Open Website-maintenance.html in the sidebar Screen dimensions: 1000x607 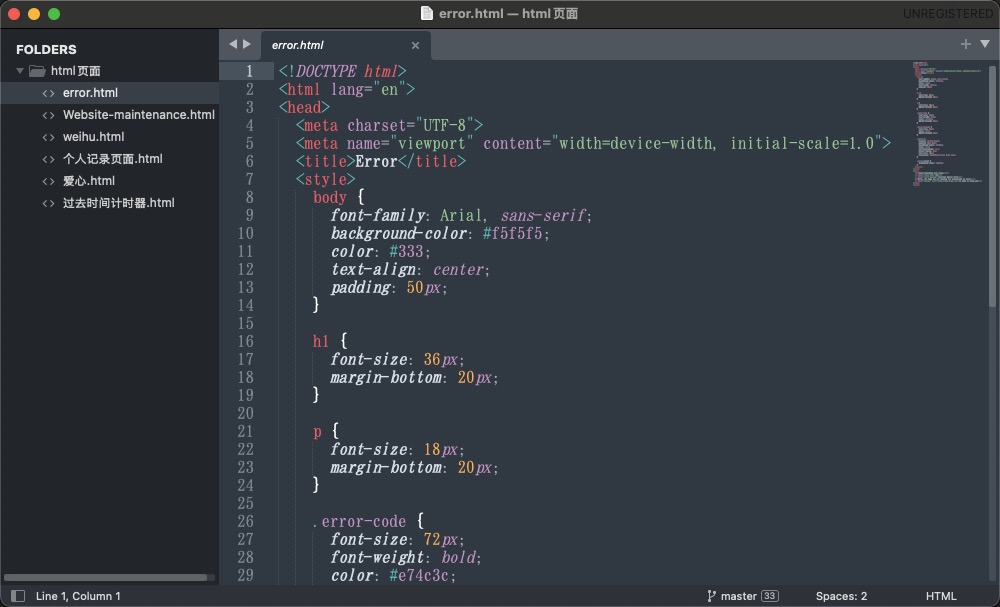pos(138,115)
